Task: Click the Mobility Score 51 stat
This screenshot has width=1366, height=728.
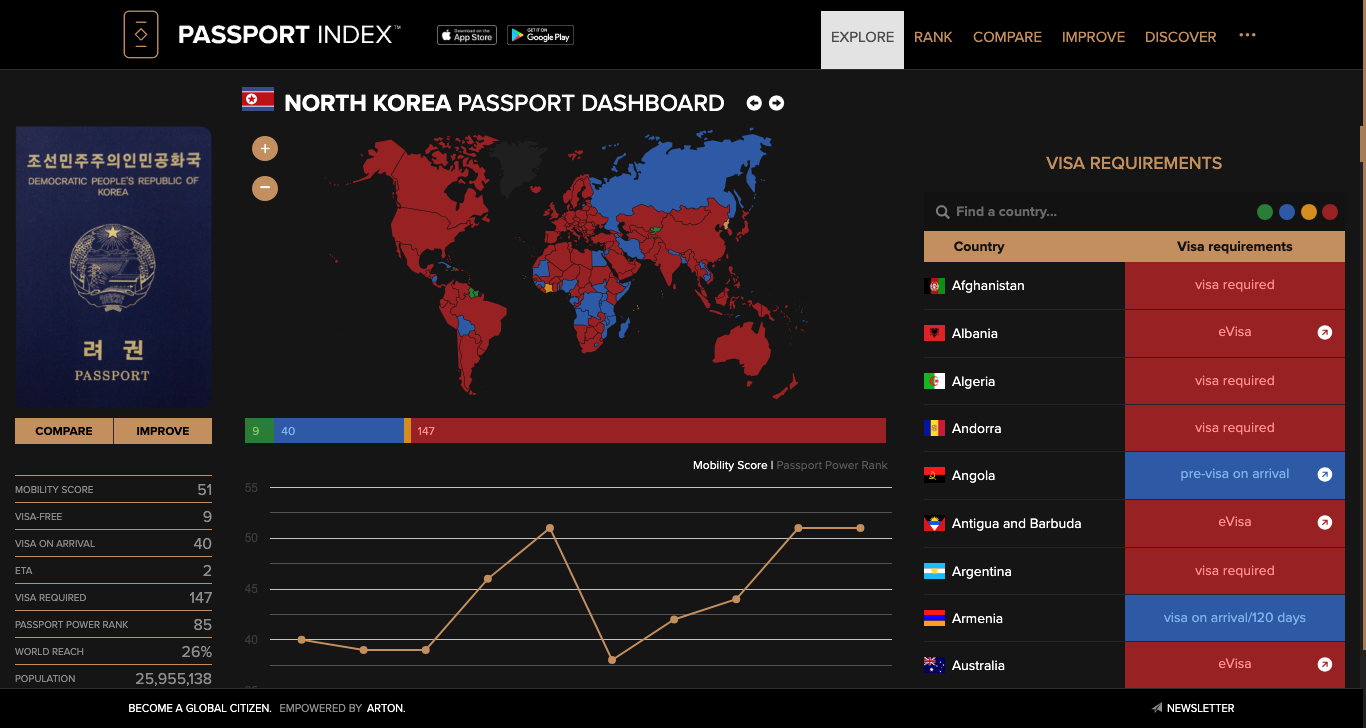Action: pyautogui.click(x=113, y=489)
